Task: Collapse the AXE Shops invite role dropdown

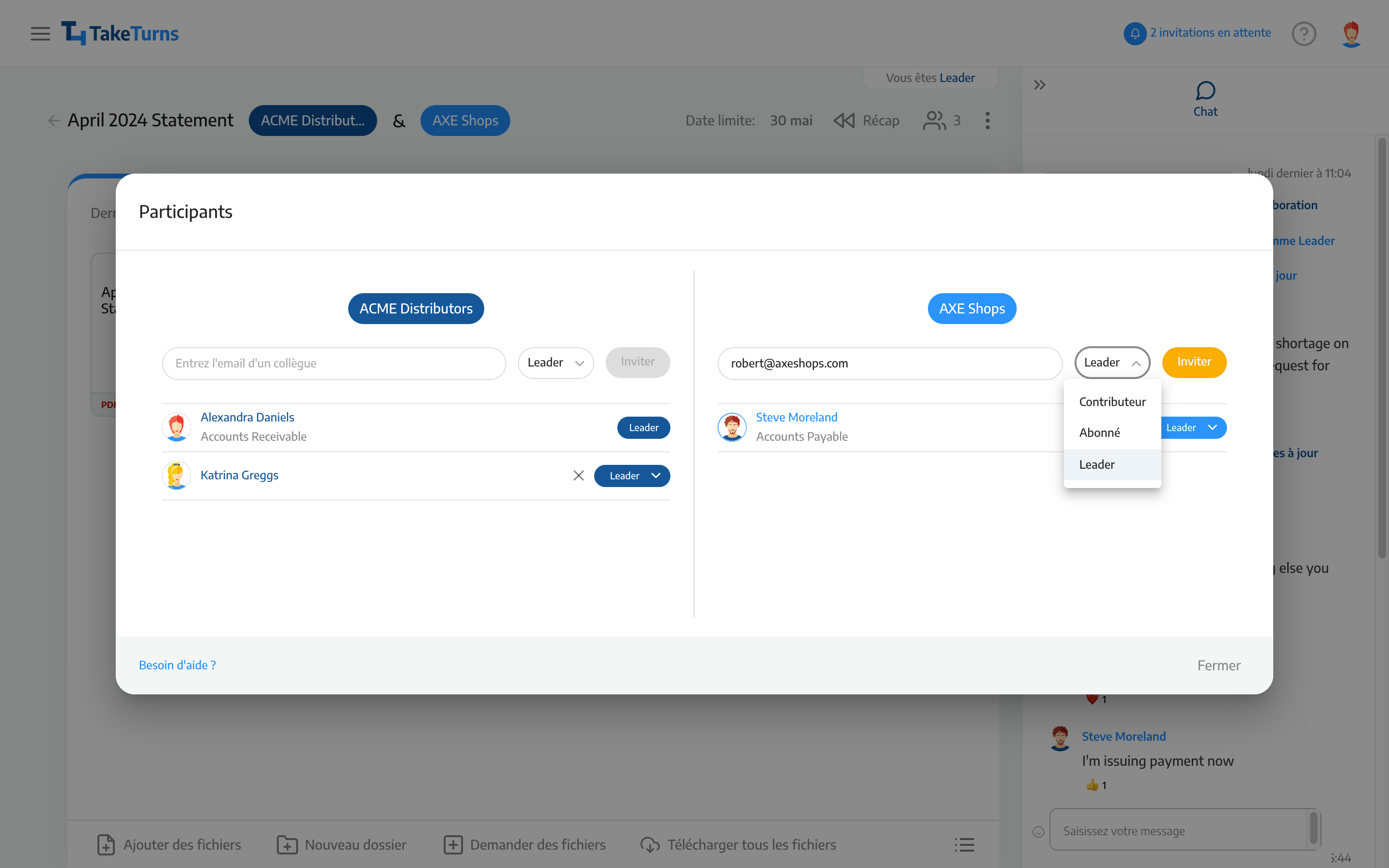Action: (1112, 362)
